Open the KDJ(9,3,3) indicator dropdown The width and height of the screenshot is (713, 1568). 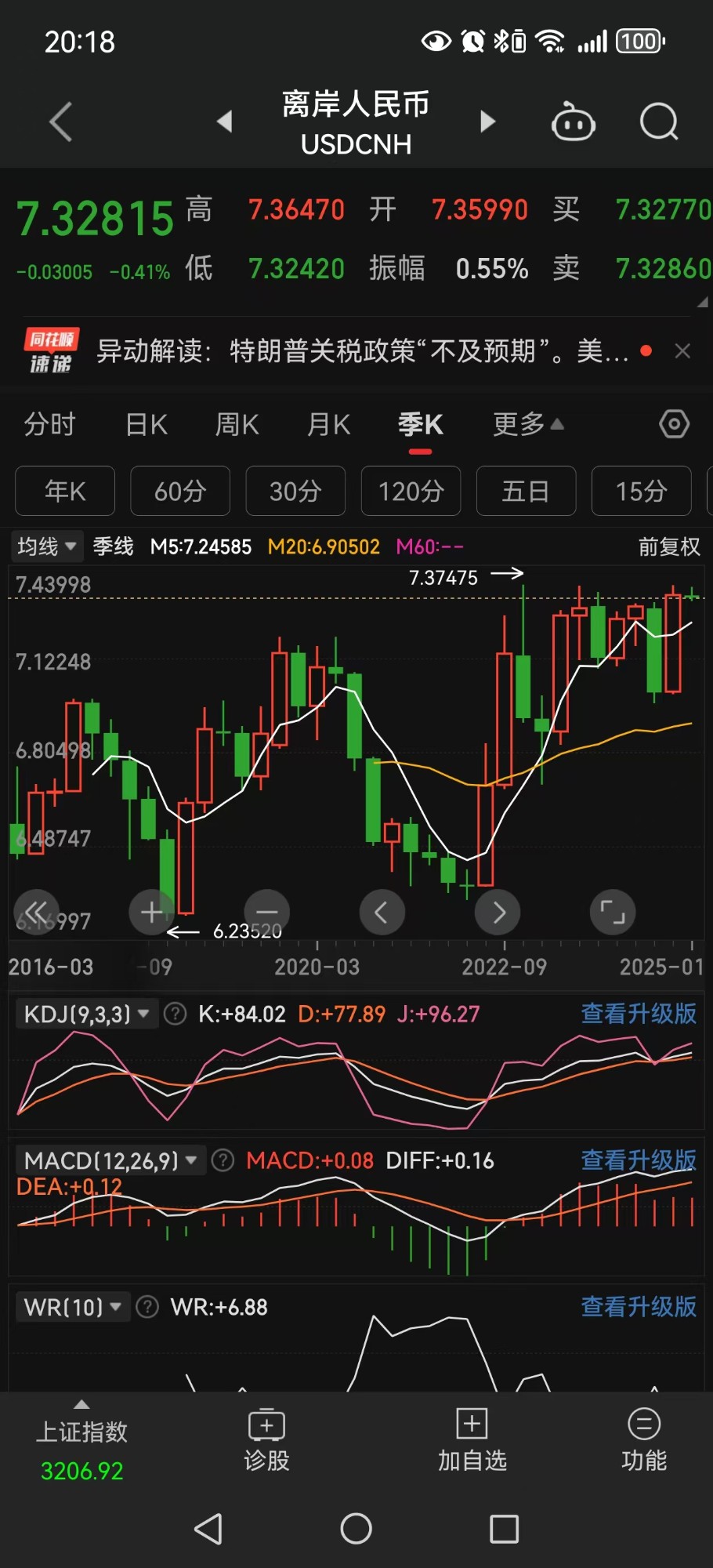[x=86, y=1014]
